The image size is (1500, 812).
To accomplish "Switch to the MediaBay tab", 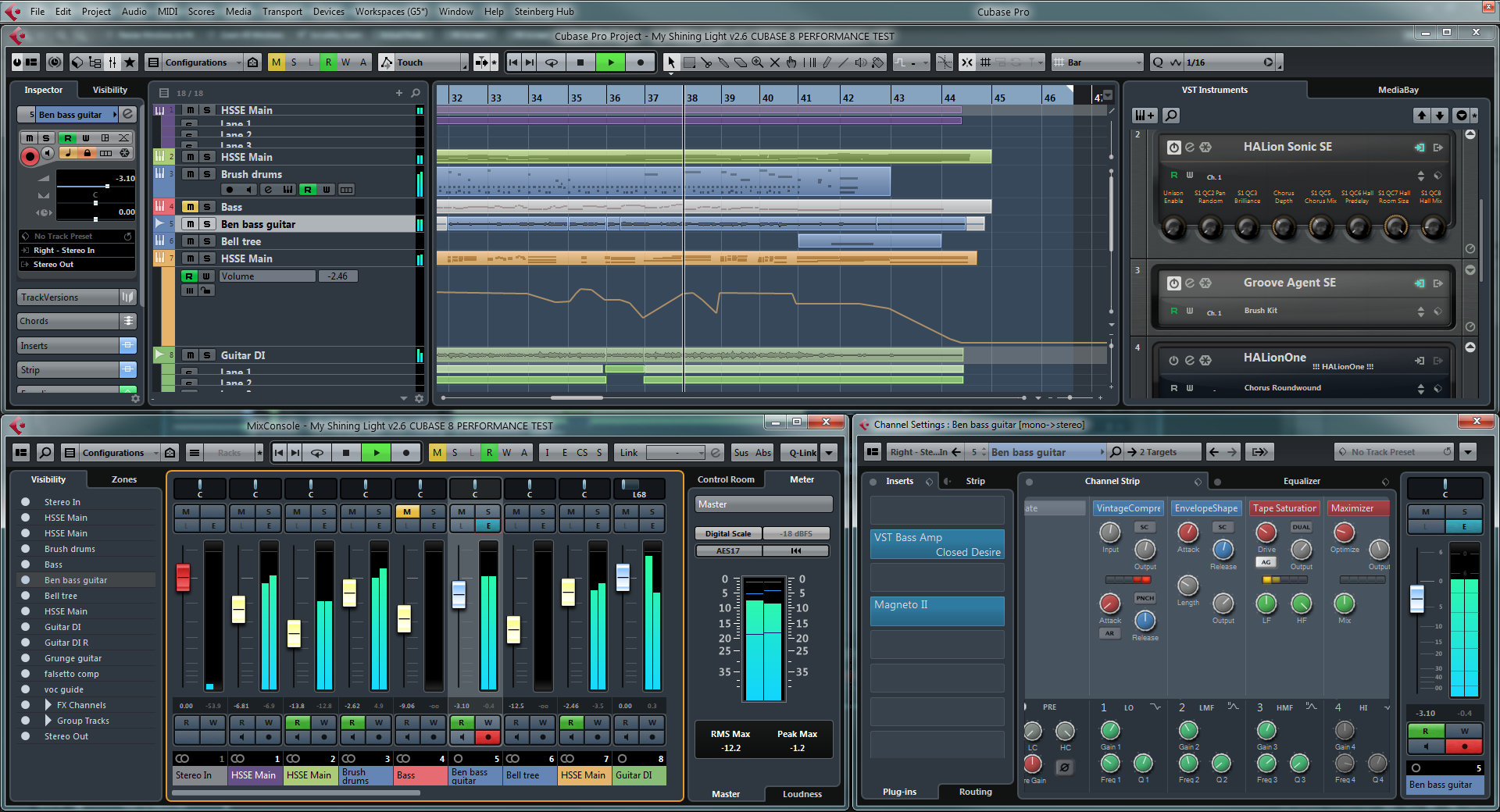I will click(x=1398, y=90).
